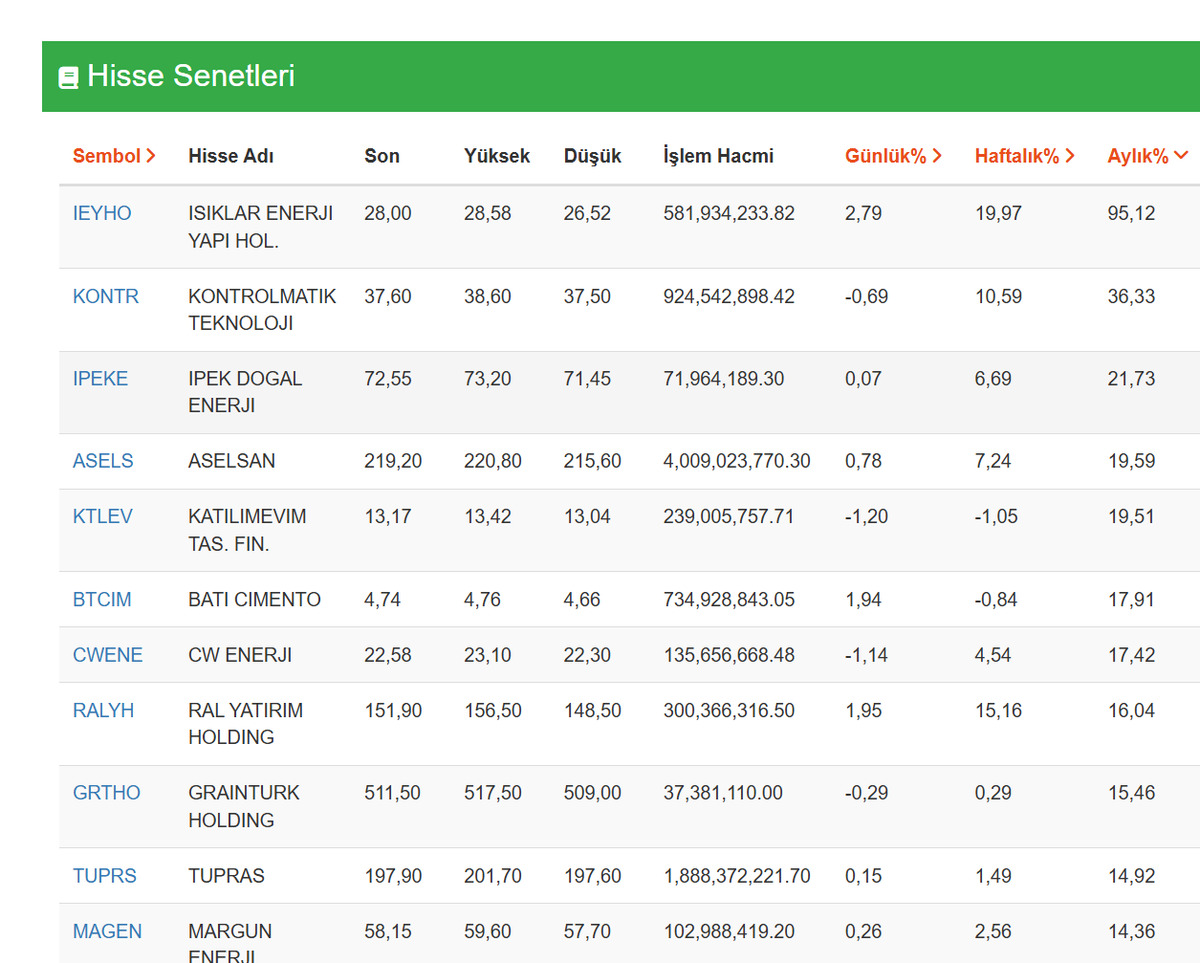The width and height of the screenshot is (1200, 963).
Task: Click TUPRS volume 1,888,372,221.70
Action: pos(737,876)
